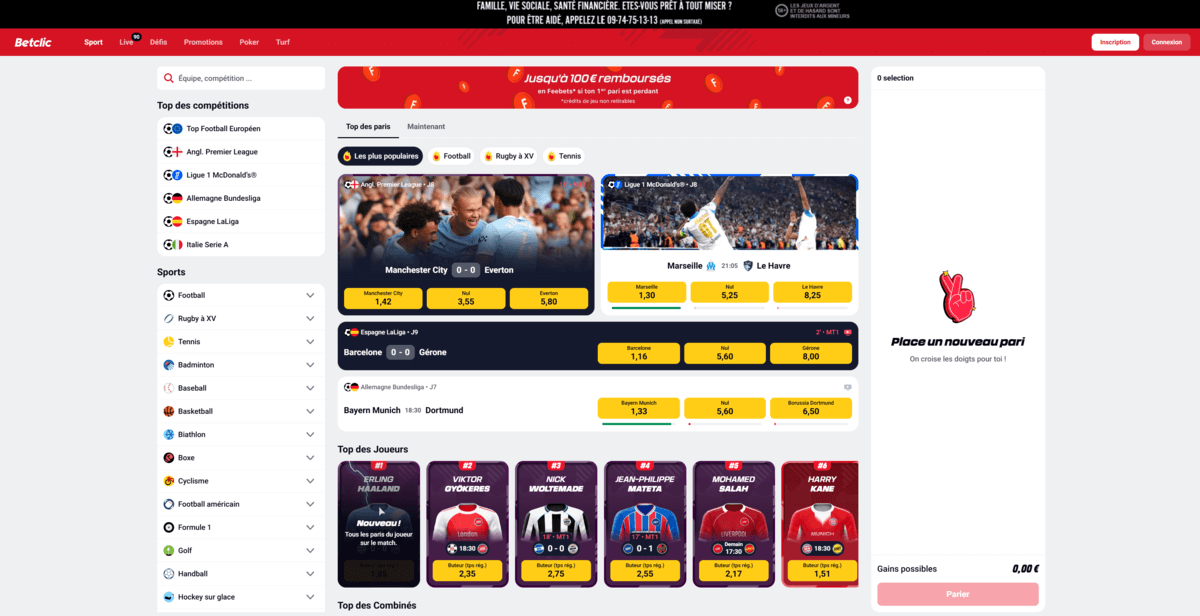Viewport: 1200px width, 616px height.
Task: Select Manchester City odds 1,42
Action: [x=383, y=298]
